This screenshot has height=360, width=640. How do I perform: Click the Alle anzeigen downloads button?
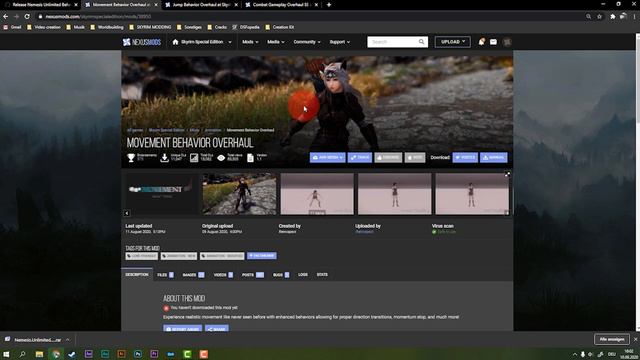(x=611, y=339)
